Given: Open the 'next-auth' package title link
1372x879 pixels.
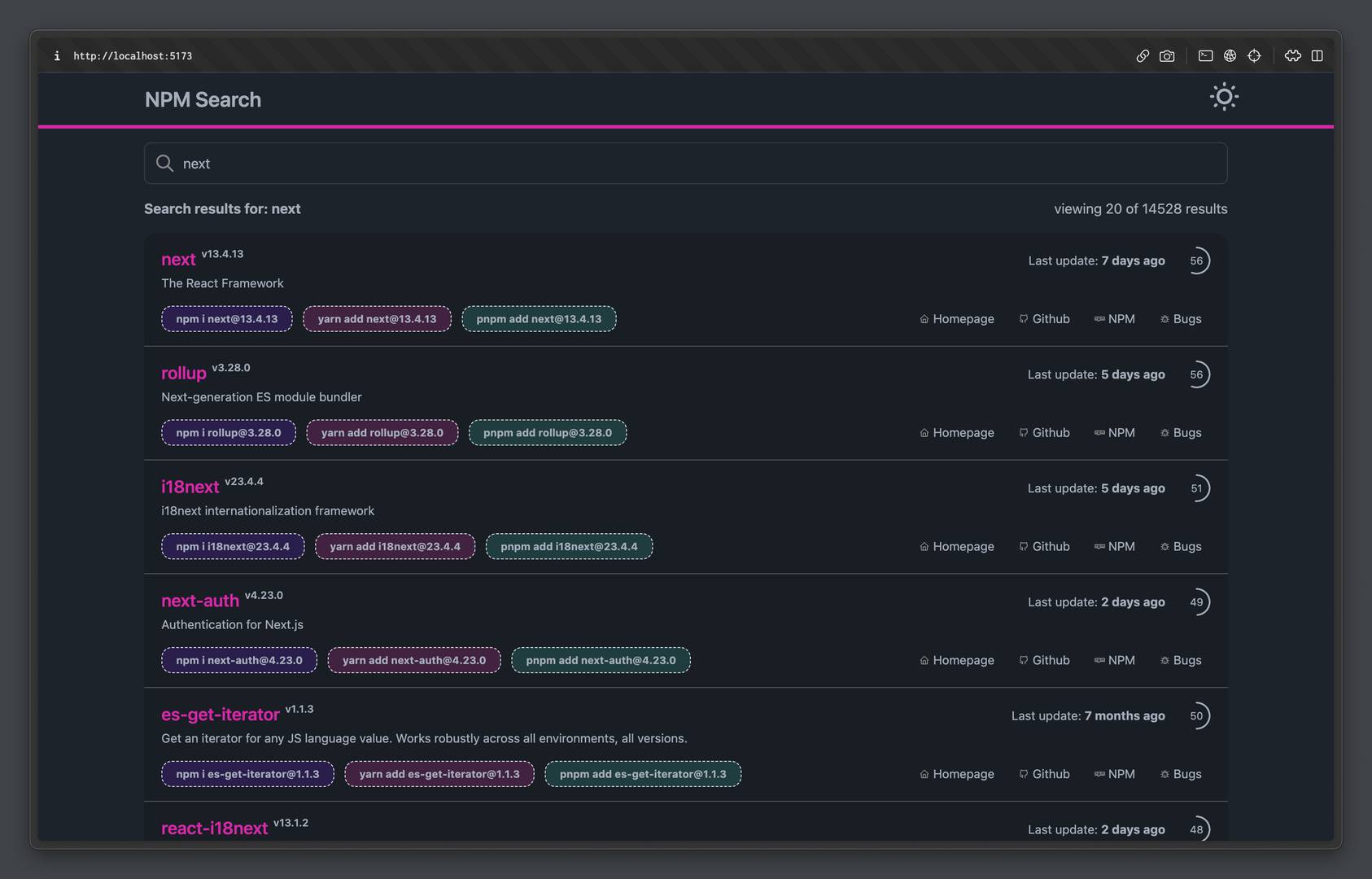Looking at the screenshot, I should (x=200, y=601).
